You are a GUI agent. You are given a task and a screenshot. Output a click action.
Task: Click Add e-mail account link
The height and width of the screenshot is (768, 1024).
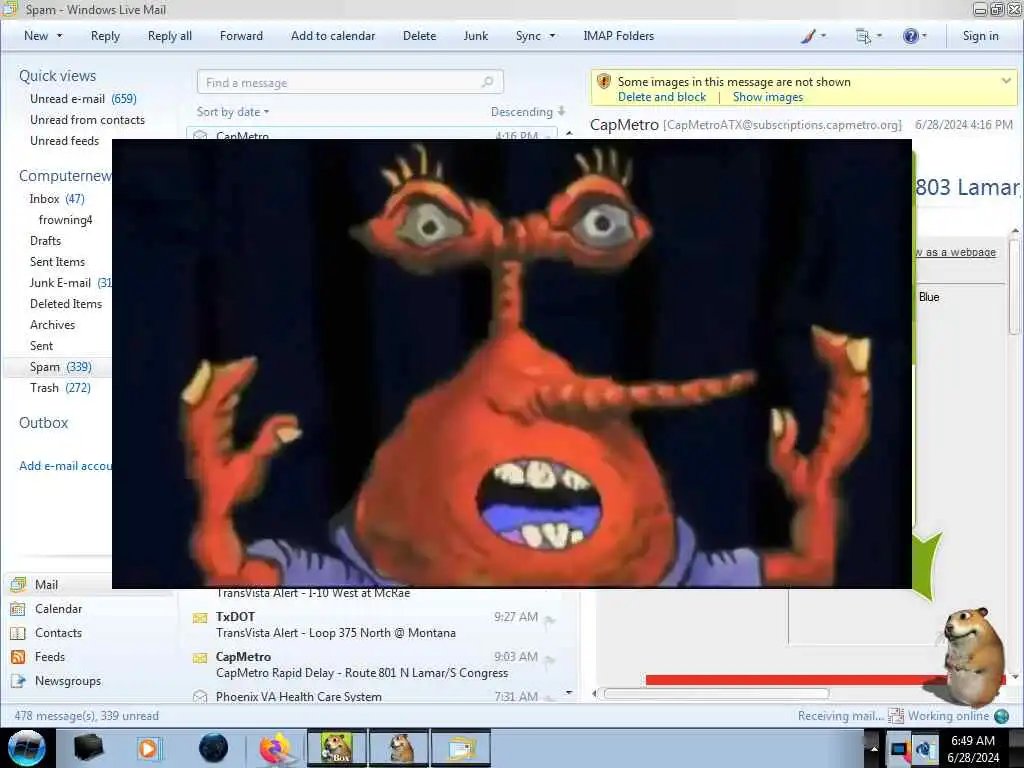tap(65, 466)
